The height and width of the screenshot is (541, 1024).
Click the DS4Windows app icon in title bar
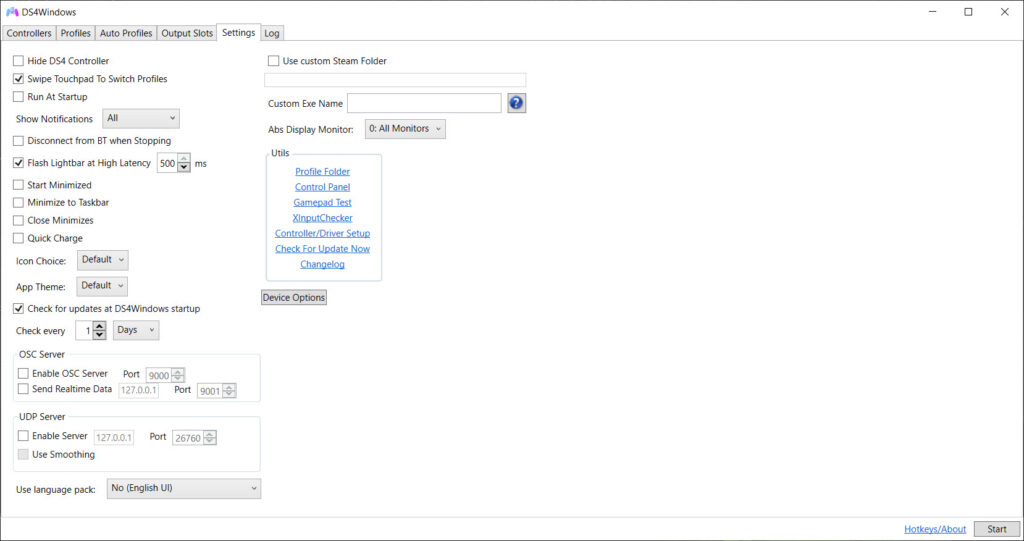[x=12, y=12]
